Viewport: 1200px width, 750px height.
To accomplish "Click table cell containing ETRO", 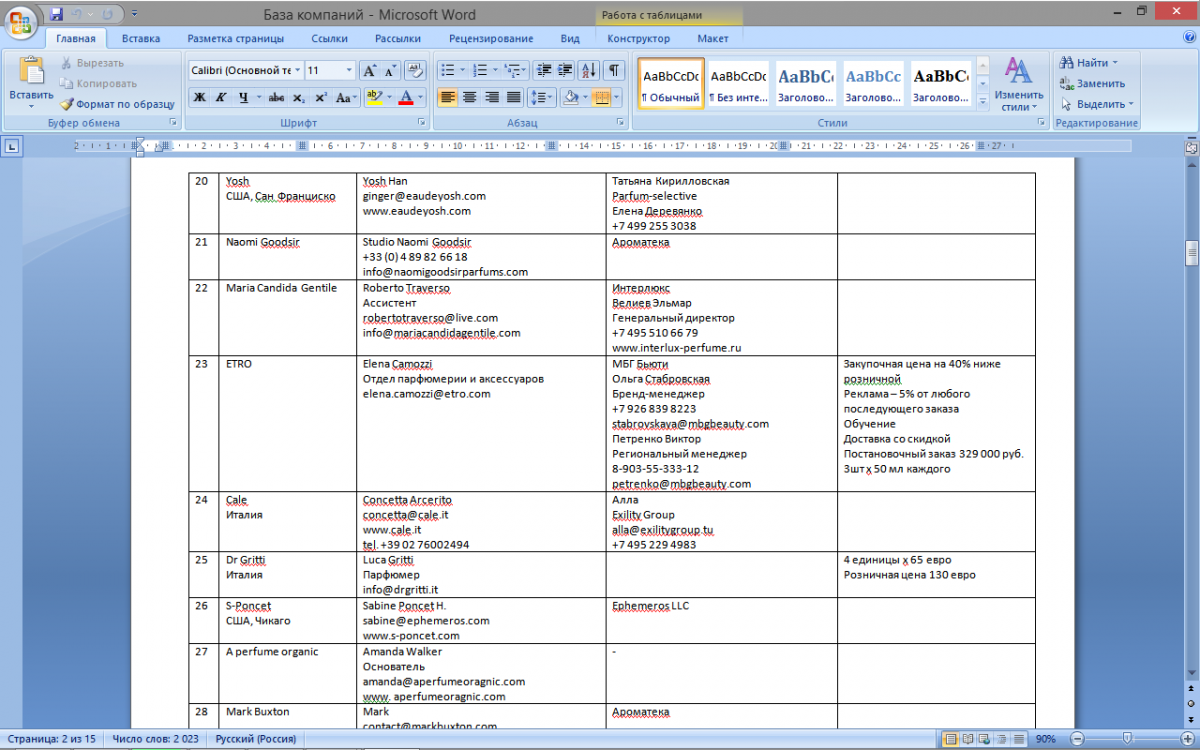I will [288, 424].
